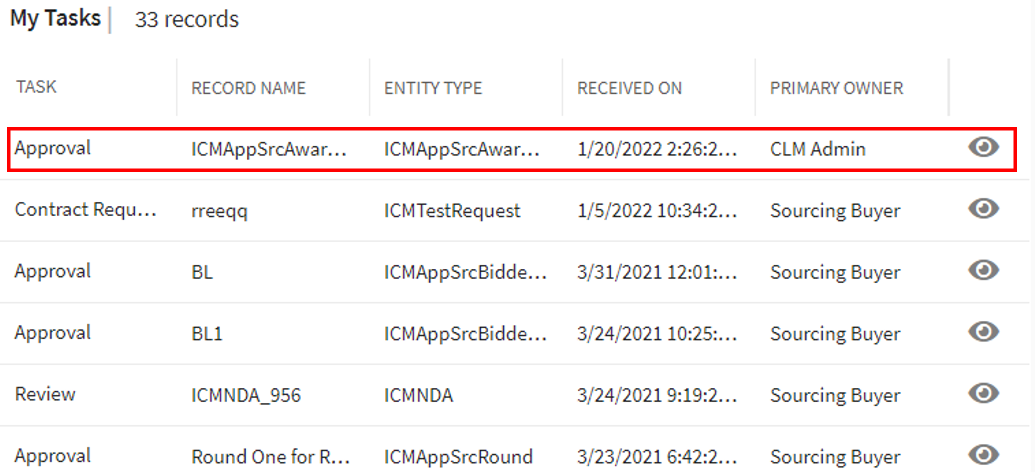Sort by the TASK column header
This screenshot has width=1035, height=472.
[36, 87]
